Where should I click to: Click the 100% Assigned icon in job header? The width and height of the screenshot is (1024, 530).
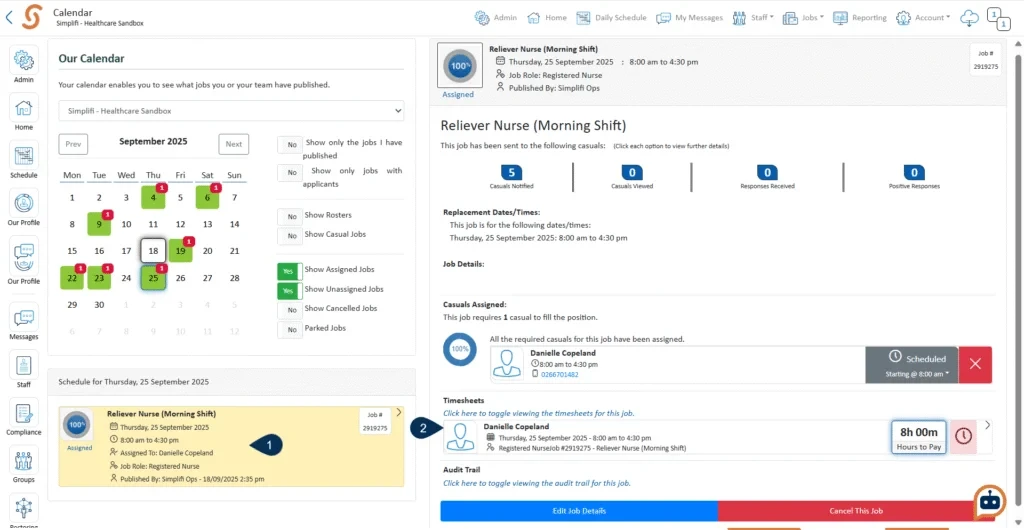[x=458, y=66]
